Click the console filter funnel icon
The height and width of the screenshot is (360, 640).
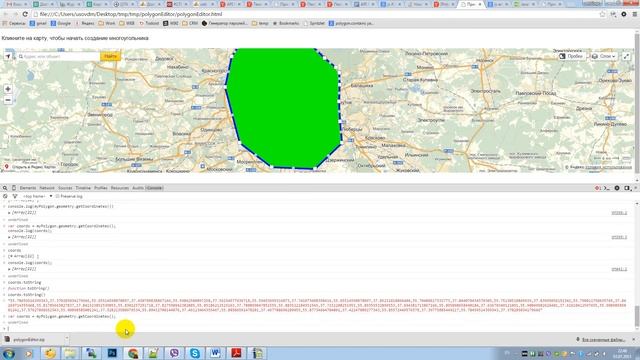[15, 196]
